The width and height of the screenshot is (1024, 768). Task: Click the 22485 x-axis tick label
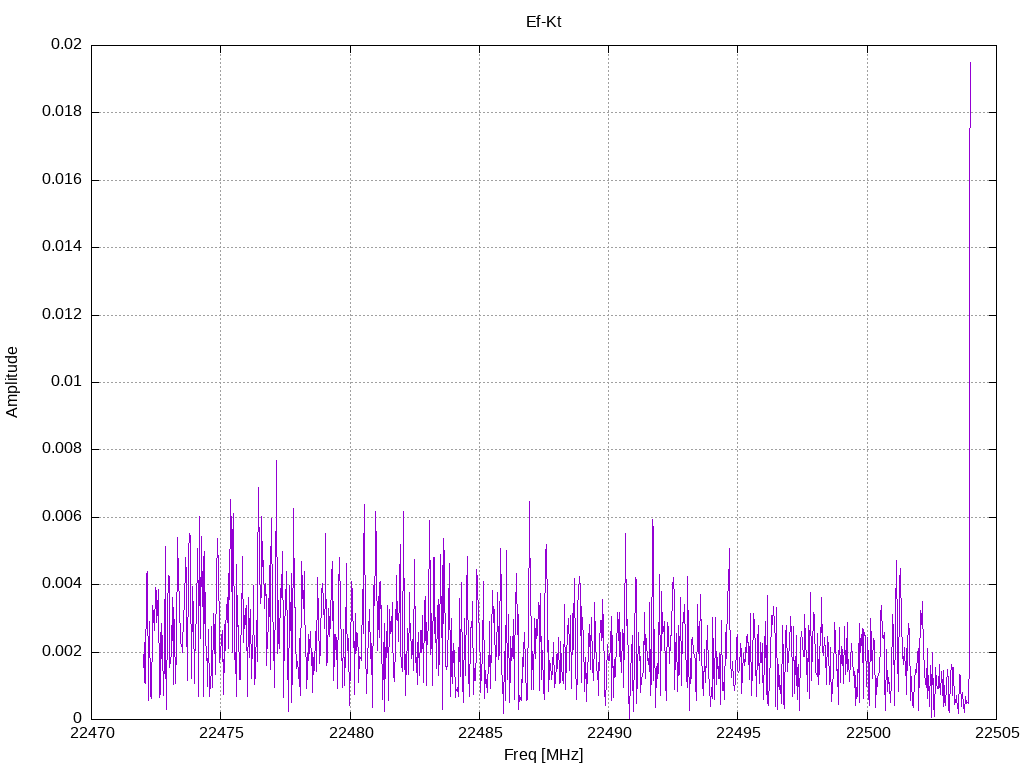(x=479, y=734)
